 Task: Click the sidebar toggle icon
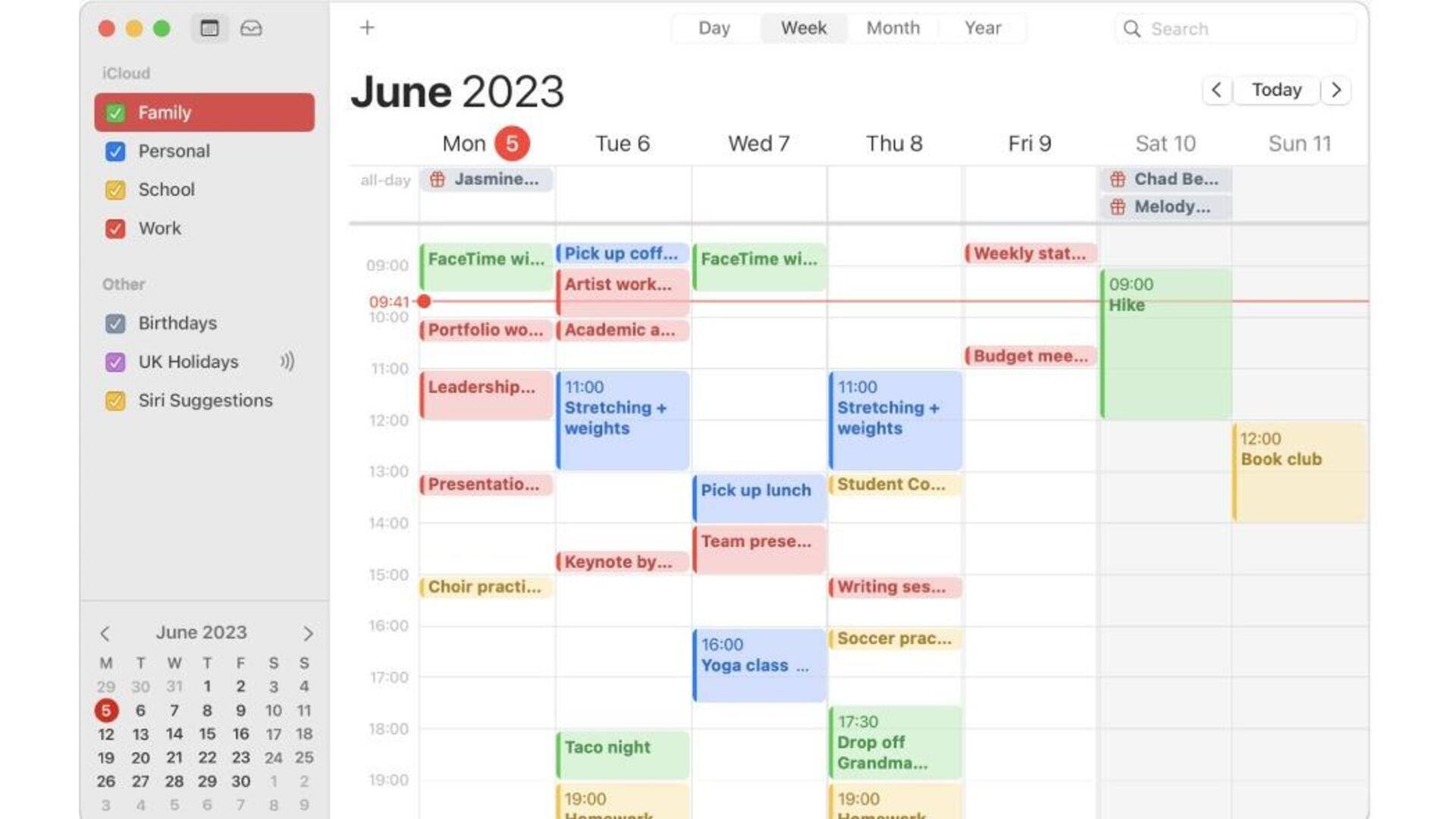coord(211,28)
